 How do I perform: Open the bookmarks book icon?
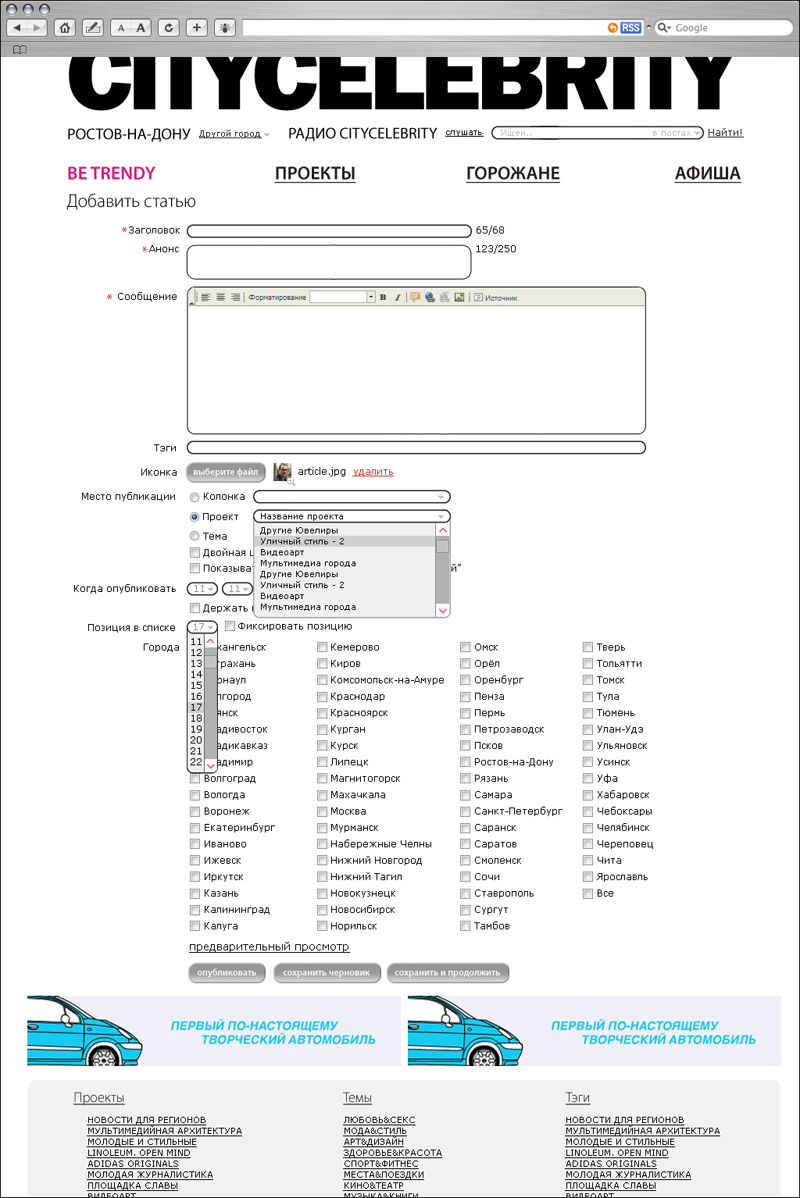click(x=20, y=50)
